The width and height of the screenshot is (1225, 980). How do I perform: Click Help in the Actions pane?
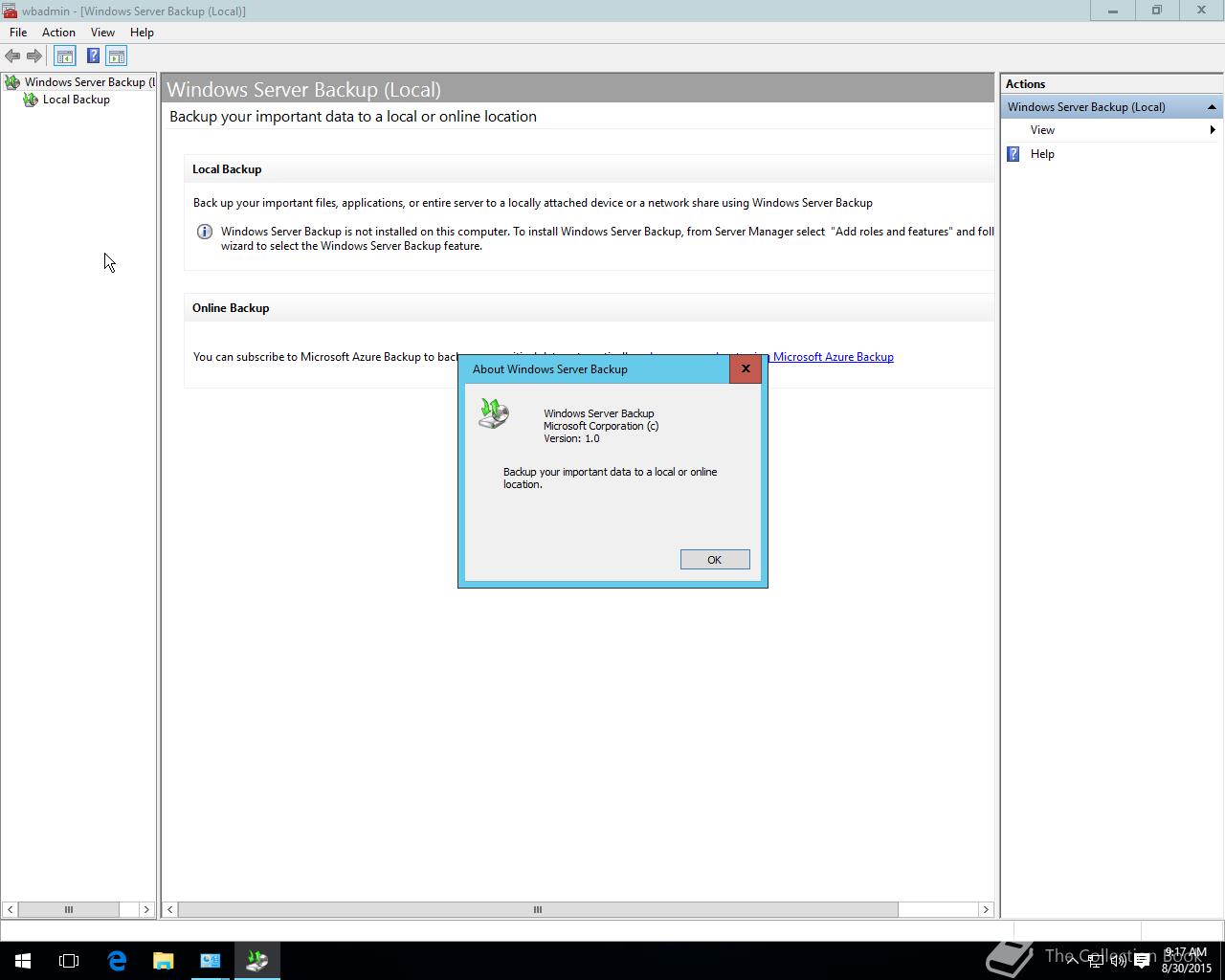(1042, 154)
